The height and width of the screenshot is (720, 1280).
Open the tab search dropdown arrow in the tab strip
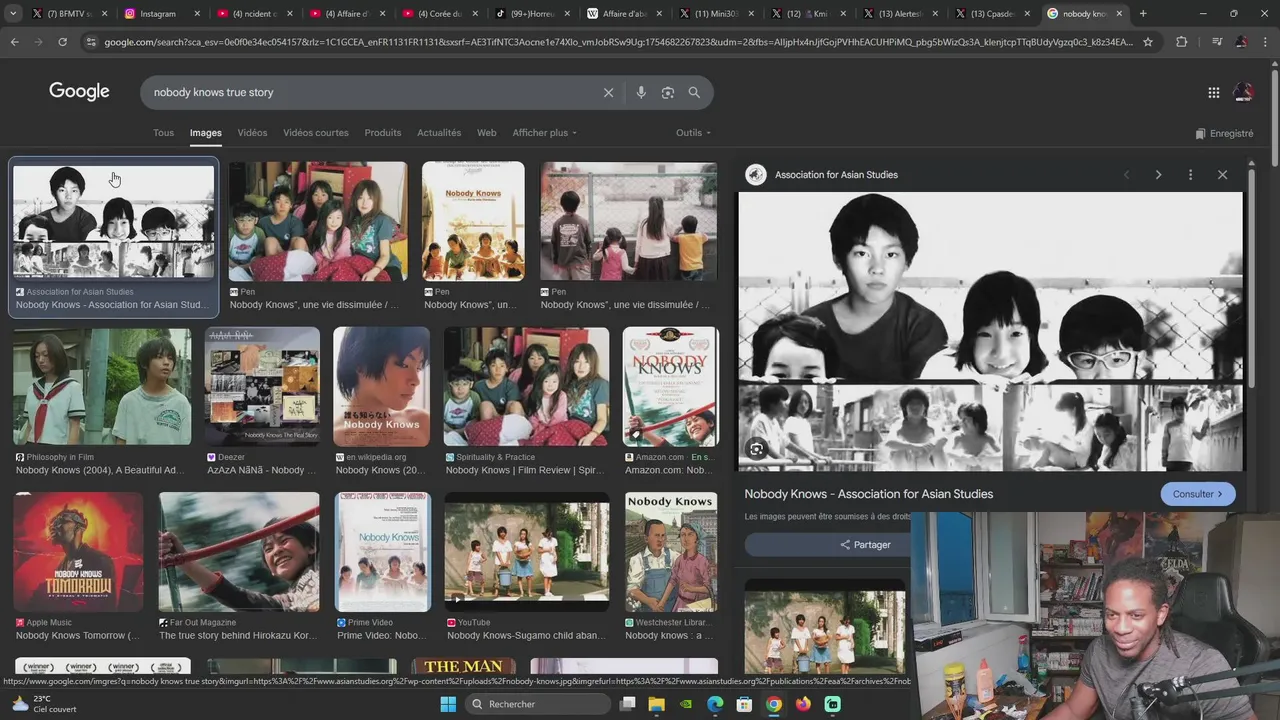[14, 14]
